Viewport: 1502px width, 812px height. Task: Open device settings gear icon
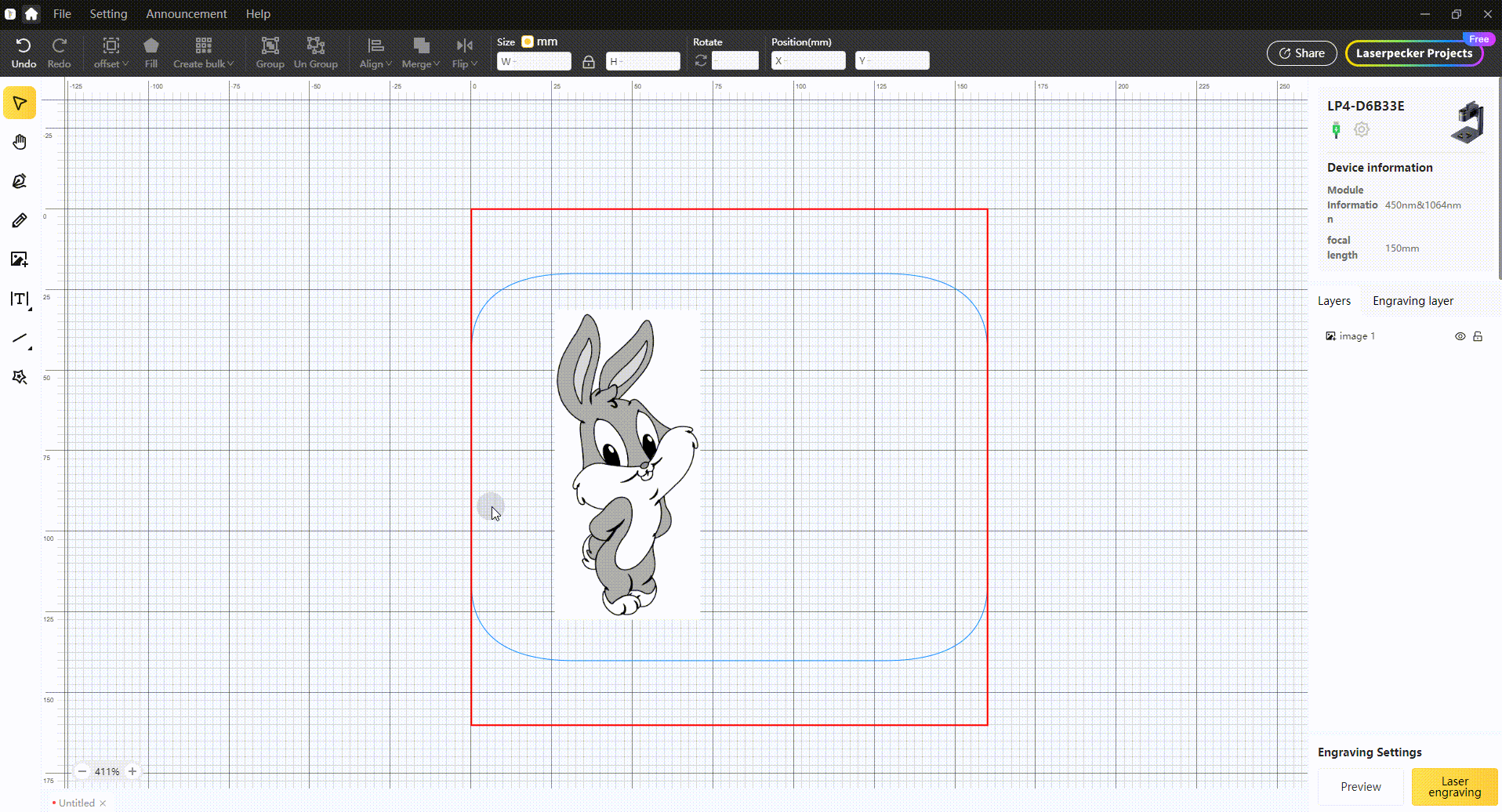pyautogui.click(x=1362, y=130)
